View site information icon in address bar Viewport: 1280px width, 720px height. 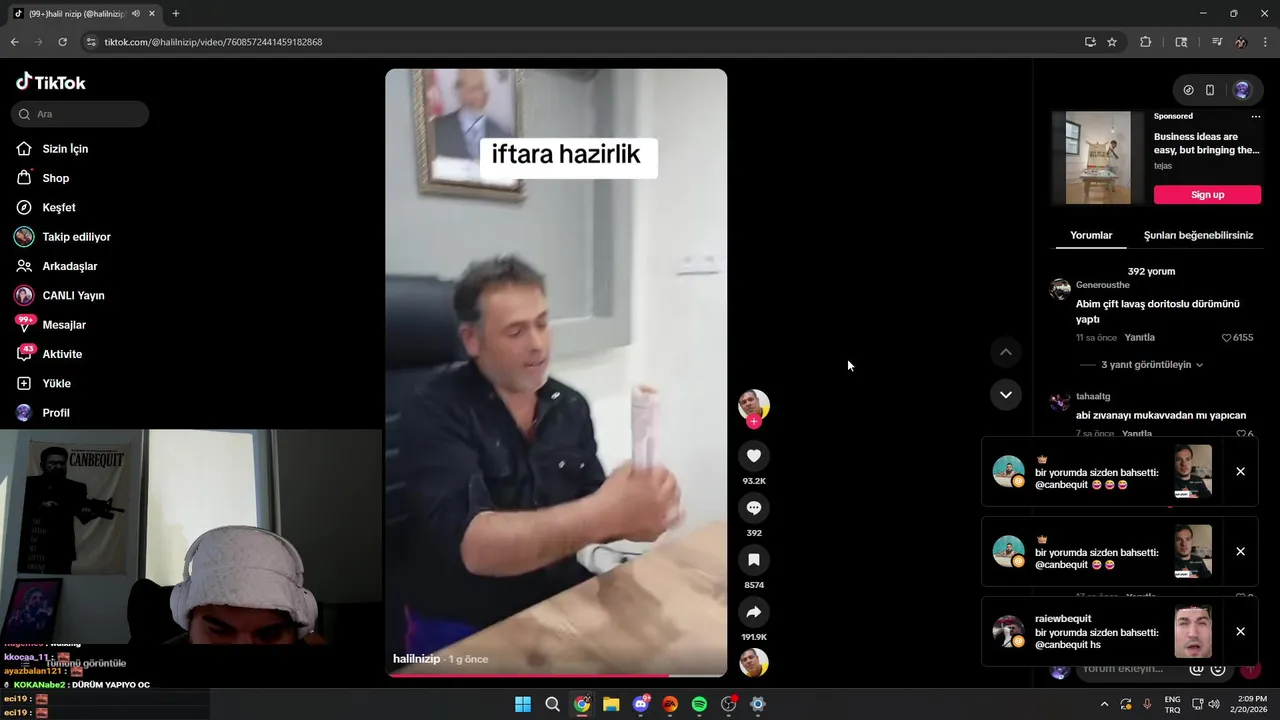[91, 42]
